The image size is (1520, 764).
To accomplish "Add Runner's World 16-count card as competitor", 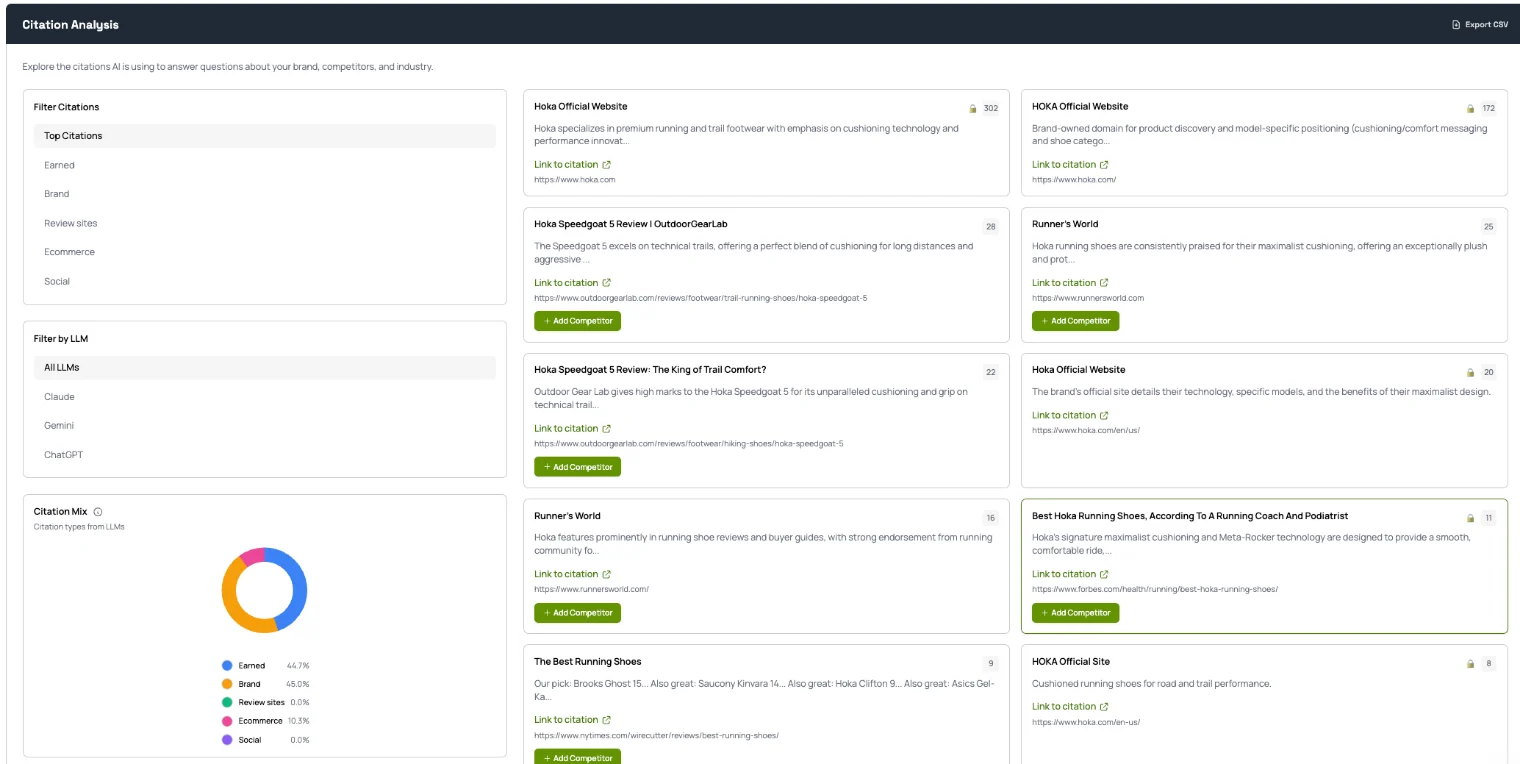I will [577, 613].
